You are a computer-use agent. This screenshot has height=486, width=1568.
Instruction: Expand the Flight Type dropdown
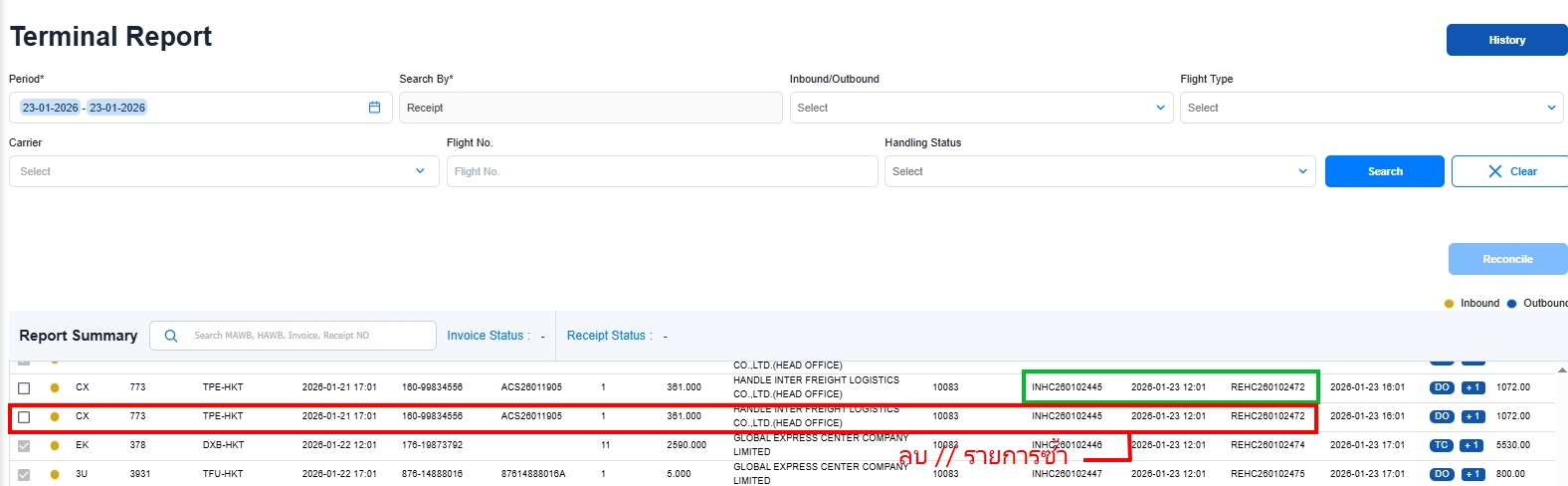1371,108
